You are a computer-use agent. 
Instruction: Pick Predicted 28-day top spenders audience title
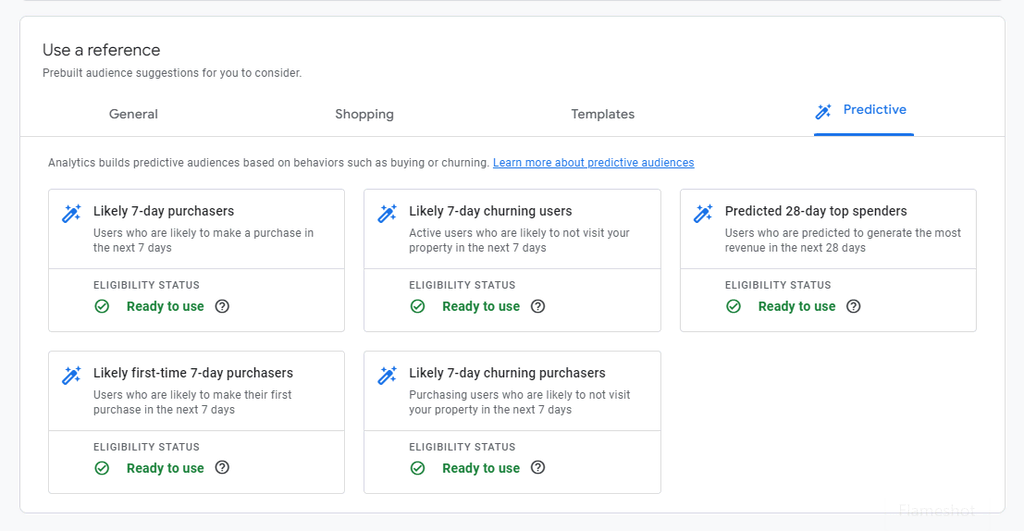coord(815,211)
